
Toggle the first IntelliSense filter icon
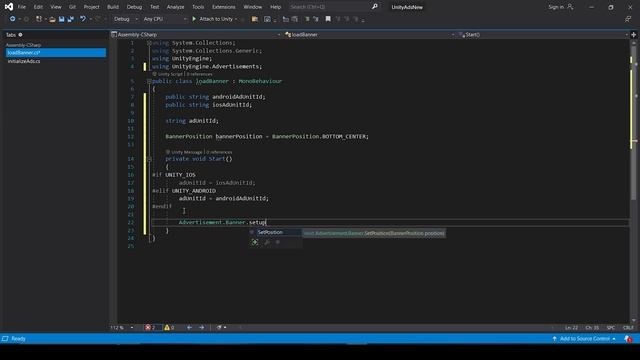[x=255, y=242]
